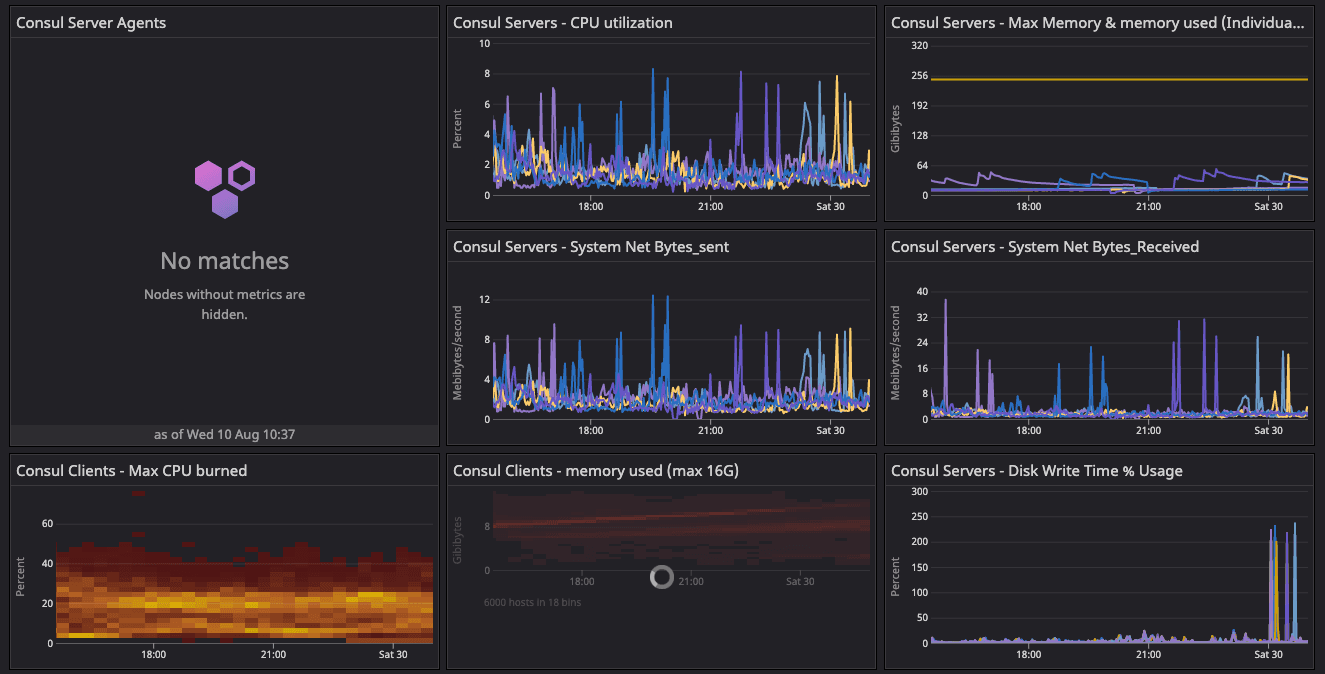This screenshot has width=1325, height=674.
Task: Select the Disk Write Time % Usage title
Action: 1036,470
